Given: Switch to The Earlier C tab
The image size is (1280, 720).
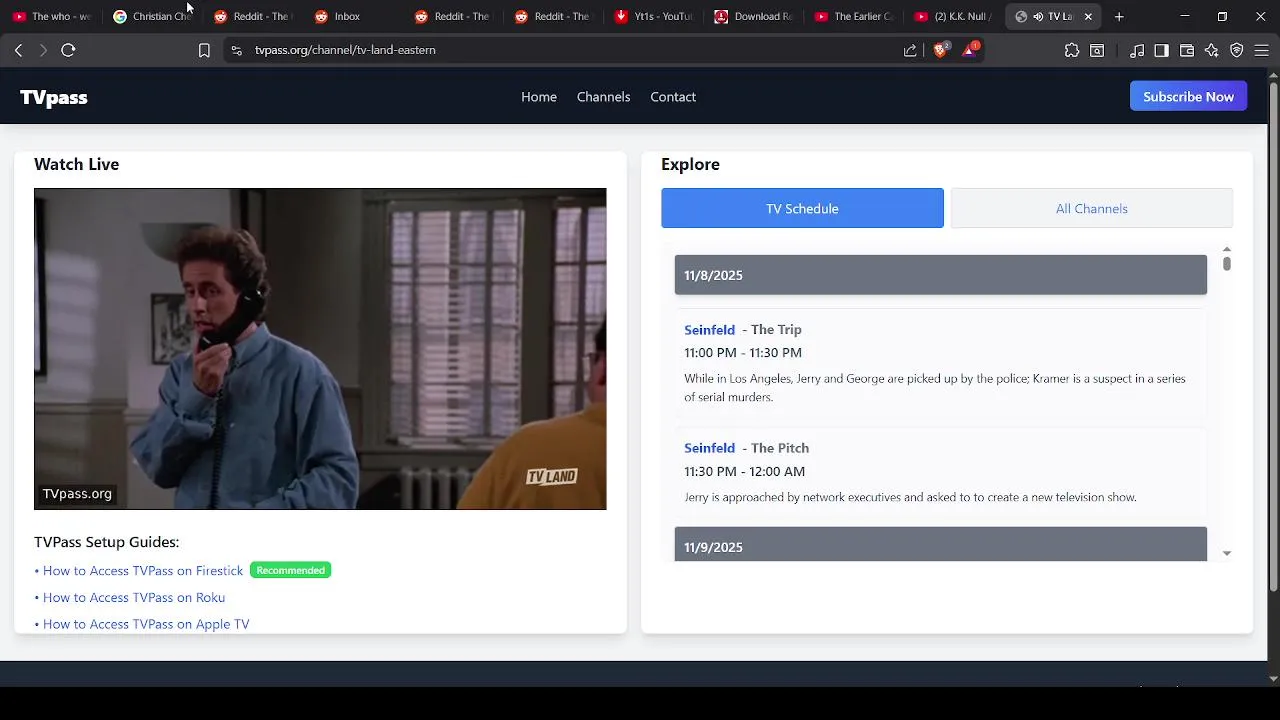Looking at the screenshot, I should (854, 16).
